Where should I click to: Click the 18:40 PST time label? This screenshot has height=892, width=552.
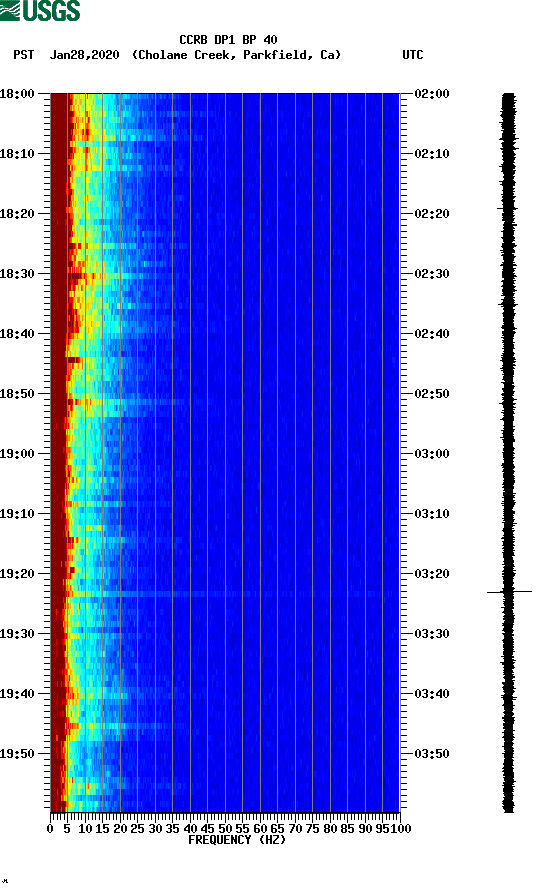point(17,334)
